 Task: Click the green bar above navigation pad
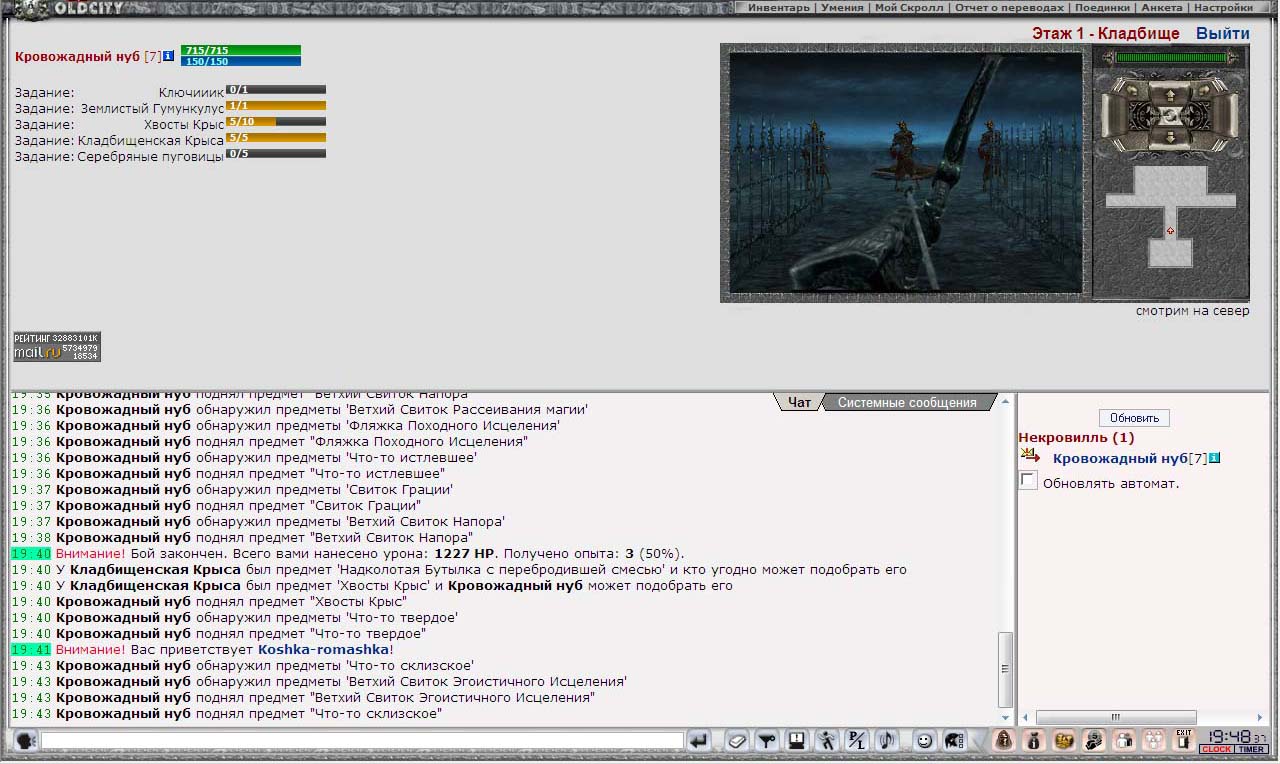click(x=1171, y=58)
